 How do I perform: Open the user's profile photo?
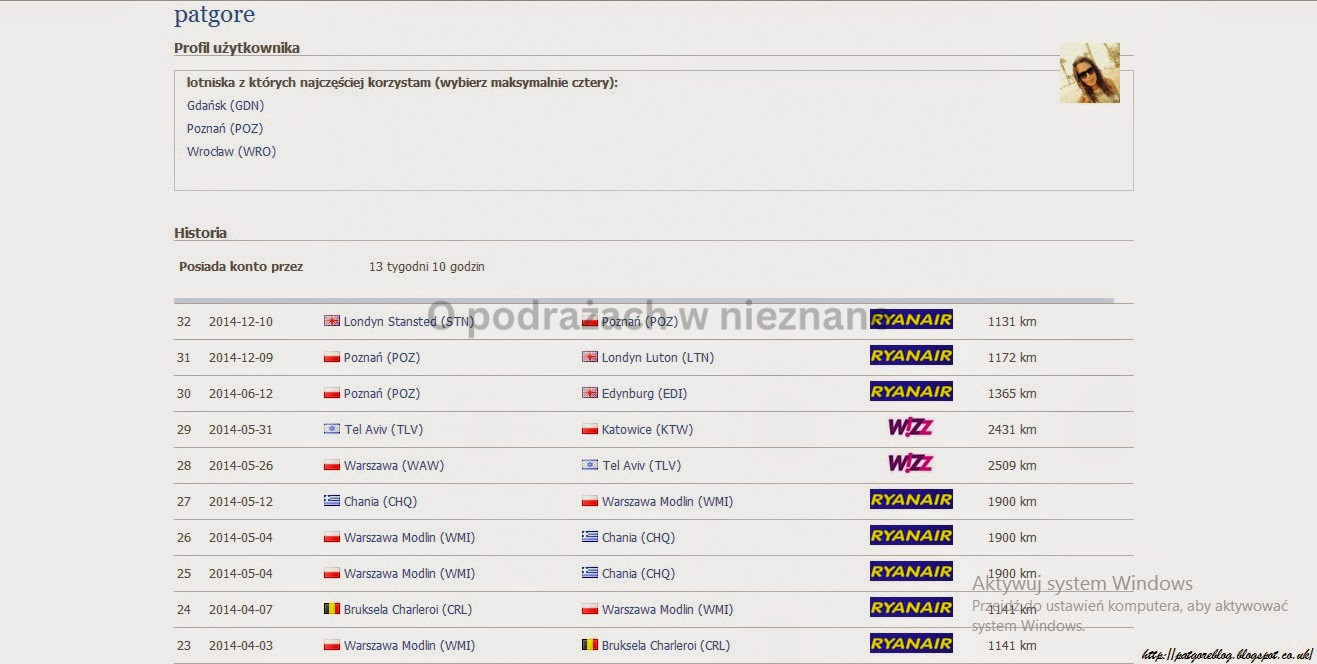1089,73
